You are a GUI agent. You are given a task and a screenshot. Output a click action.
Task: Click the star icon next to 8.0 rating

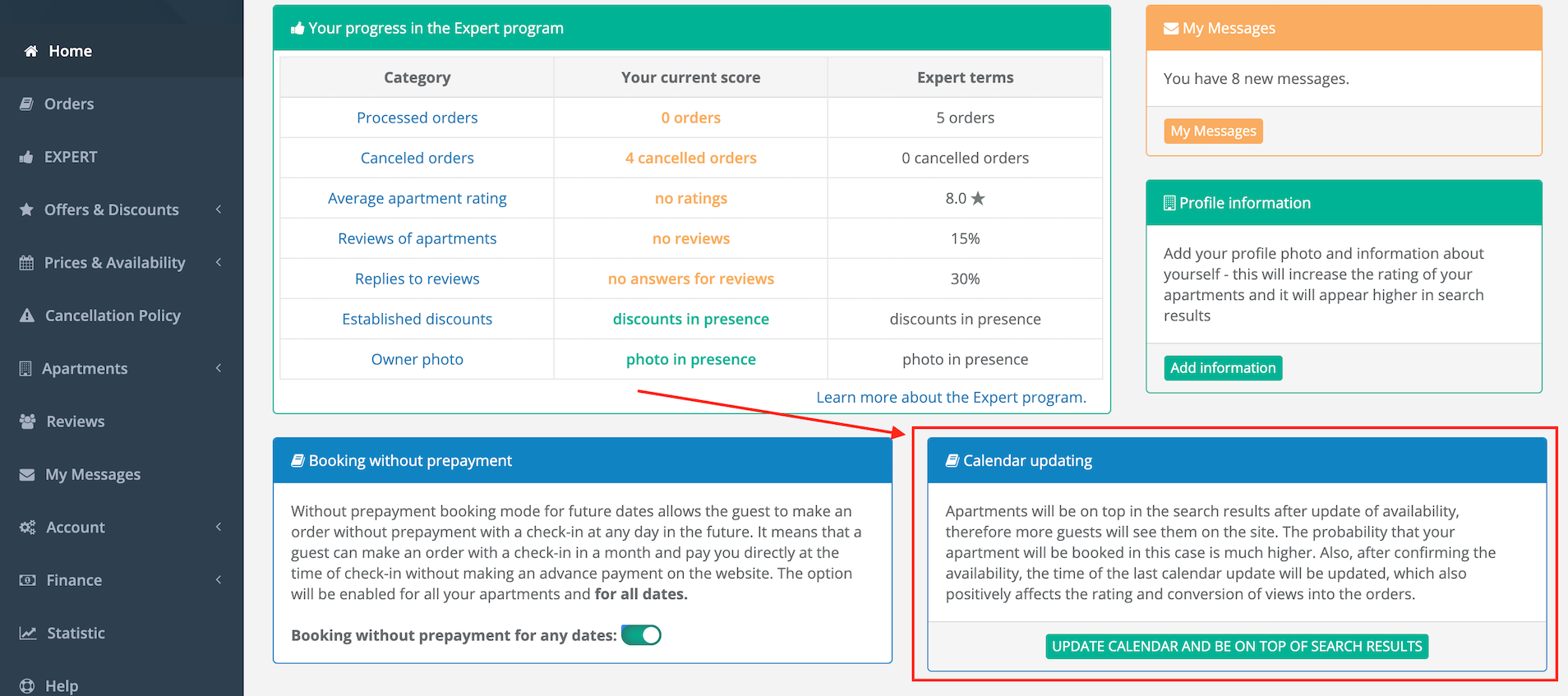978,198
